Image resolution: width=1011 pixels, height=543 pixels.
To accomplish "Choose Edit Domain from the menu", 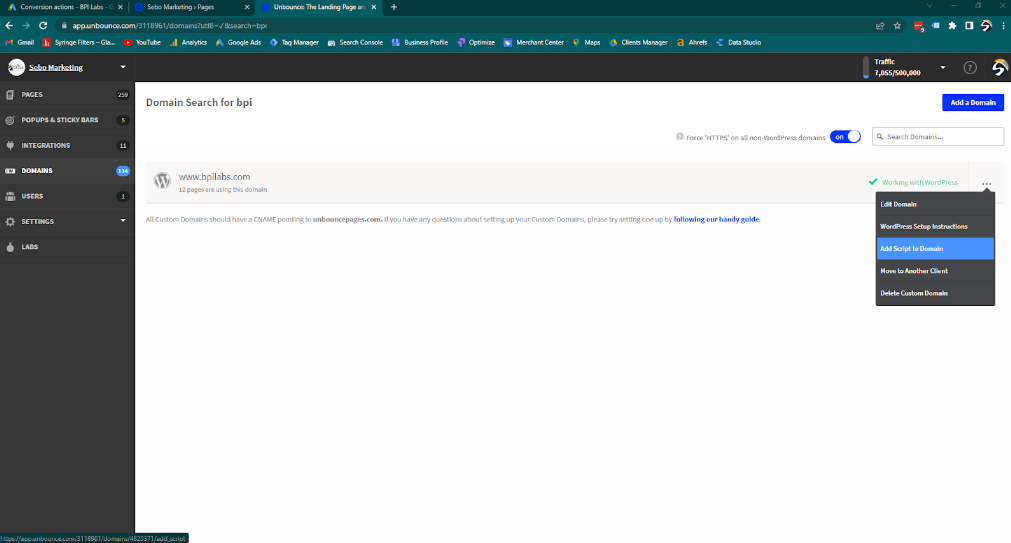I will point(935,204).
